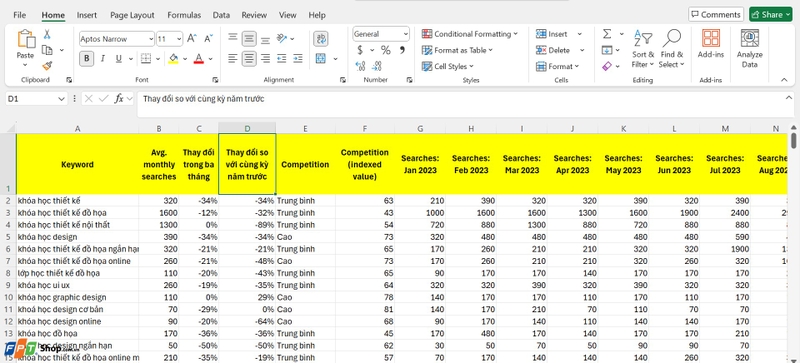Launch Analyze Data tool
800x363 pixels.
pyautogui.click(x=749, y=49)
